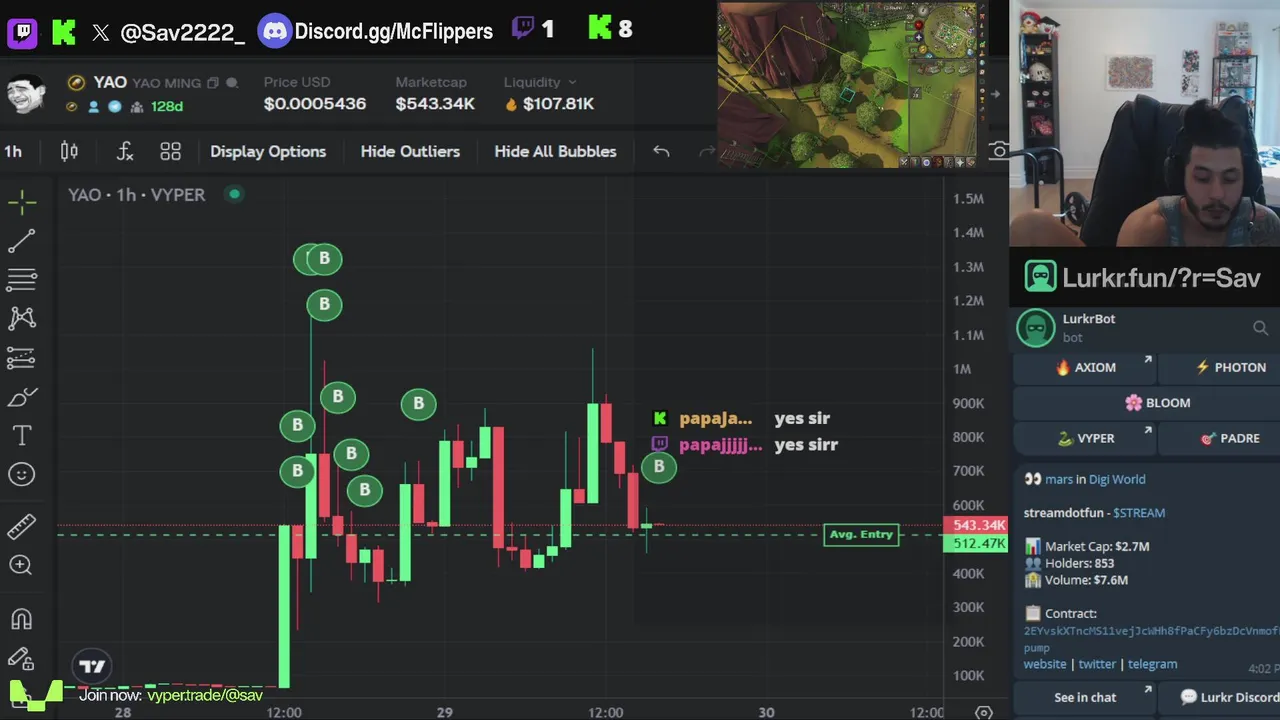Screen dimensions: 1280x720
Task: Open Lurkr Discord button
Action: click(x=1221, y=697)
